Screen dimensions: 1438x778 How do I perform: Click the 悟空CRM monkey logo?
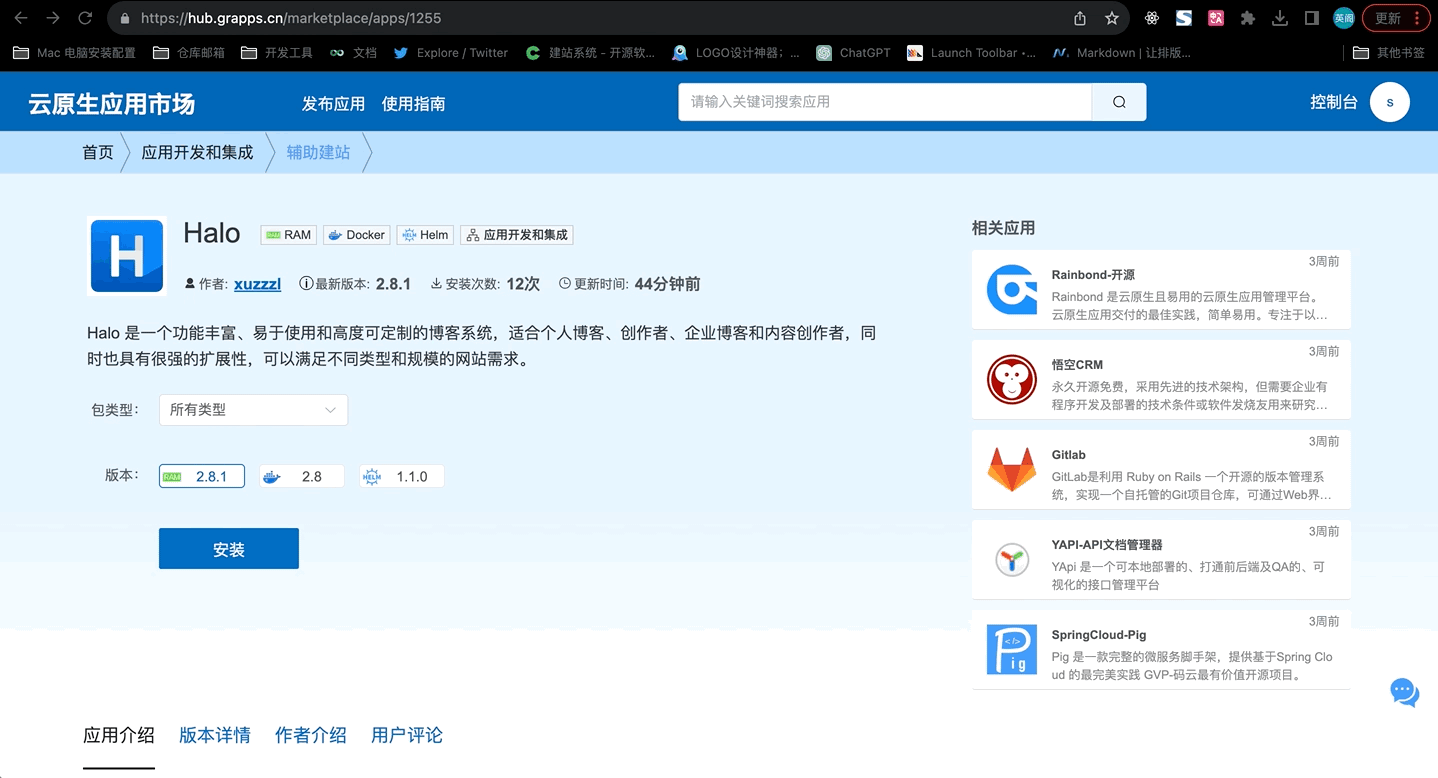(1011, 380)
